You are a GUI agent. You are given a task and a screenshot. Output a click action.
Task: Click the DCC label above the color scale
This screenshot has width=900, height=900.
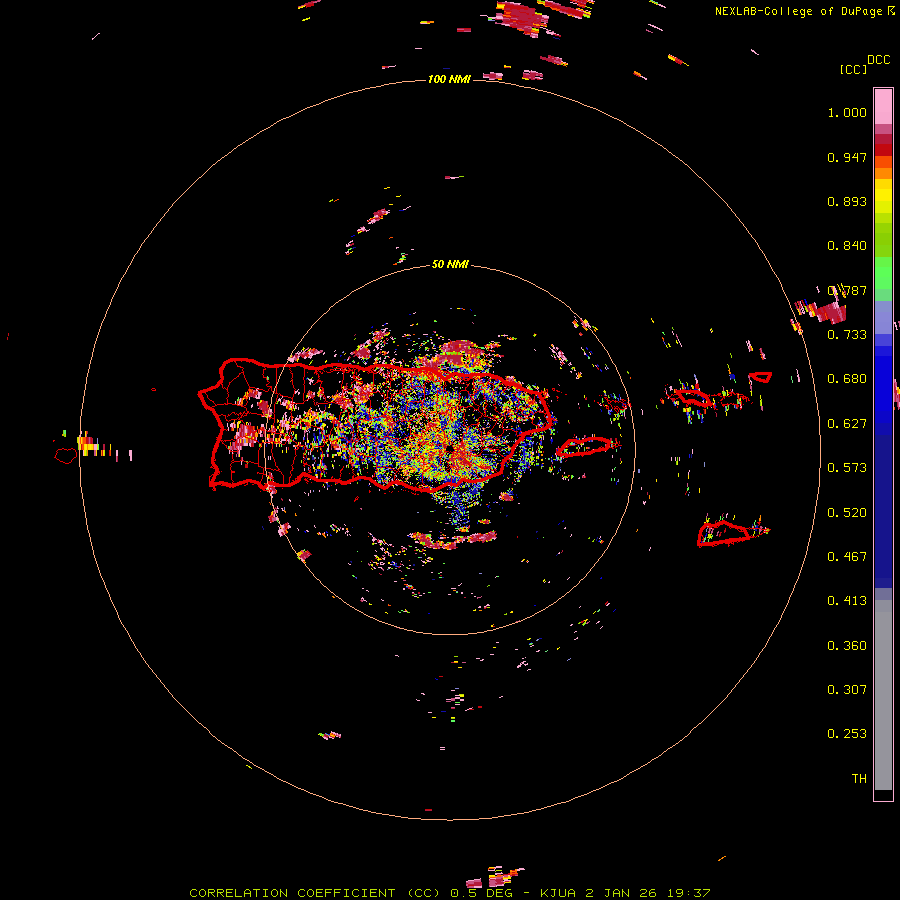point(878,60)
